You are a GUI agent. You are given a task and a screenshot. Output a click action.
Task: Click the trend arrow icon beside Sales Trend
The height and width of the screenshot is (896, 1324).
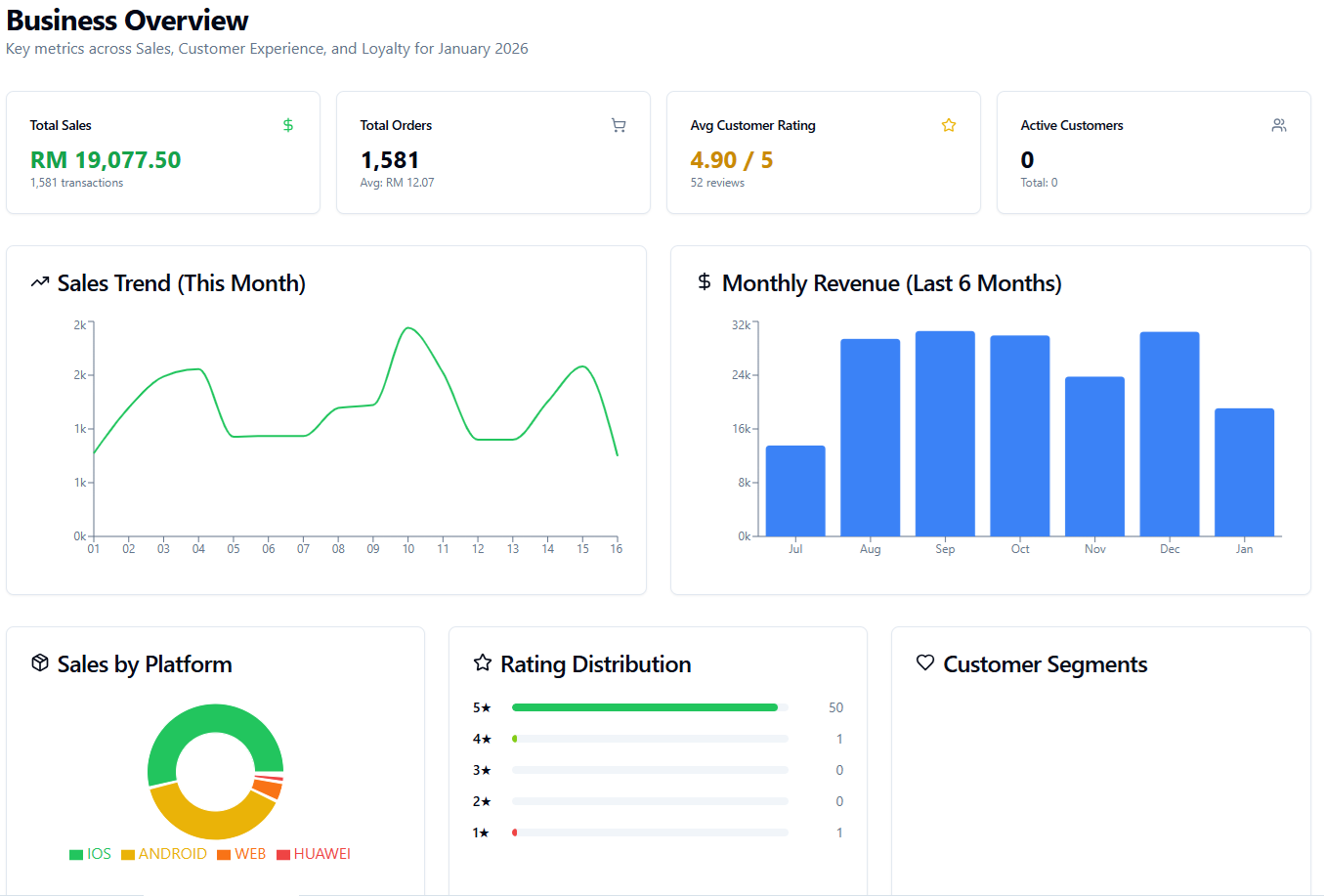(x=40, y=282)
